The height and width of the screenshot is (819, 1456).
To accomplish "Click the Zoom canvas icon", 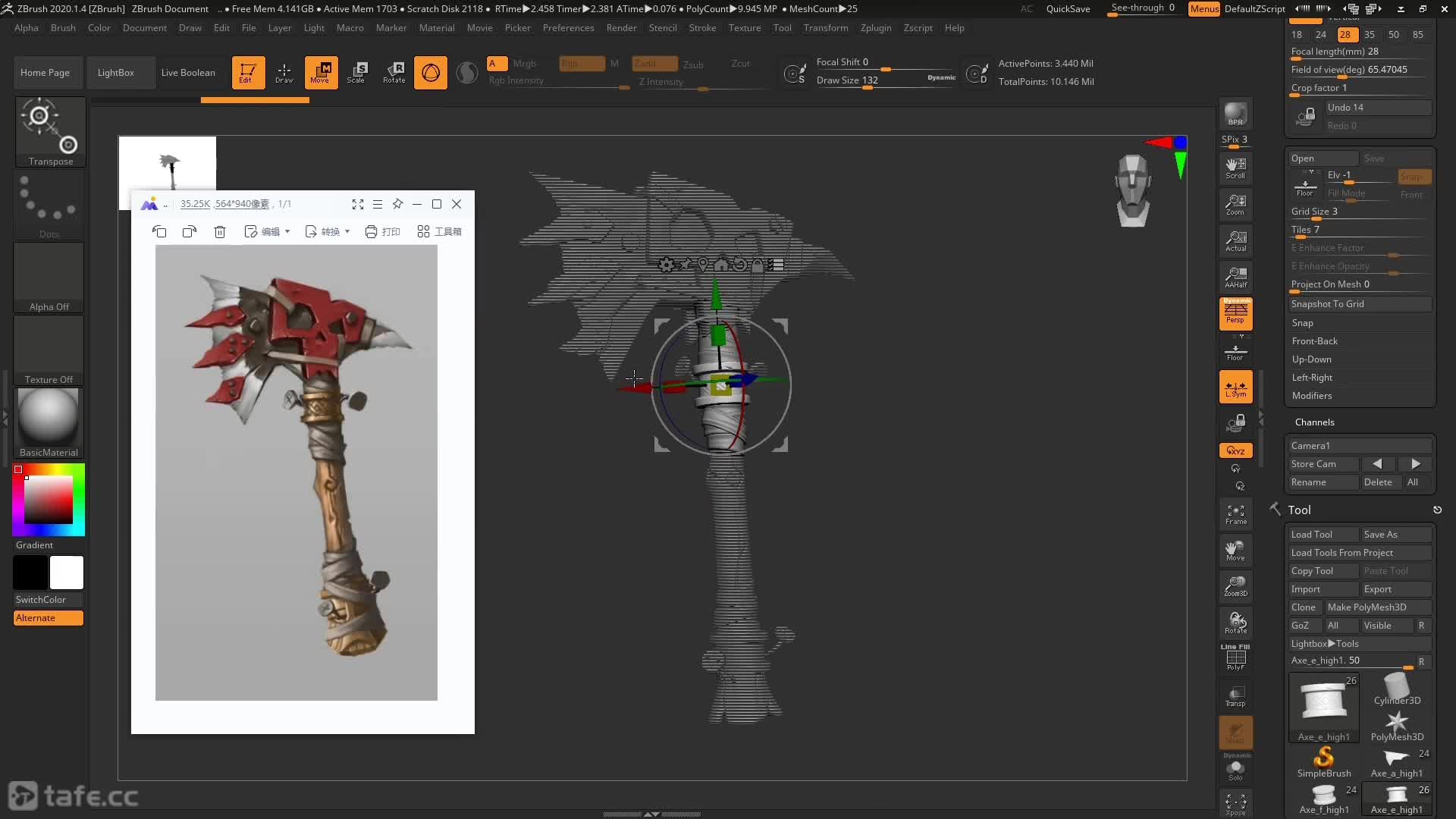I will coord(1235,205).
